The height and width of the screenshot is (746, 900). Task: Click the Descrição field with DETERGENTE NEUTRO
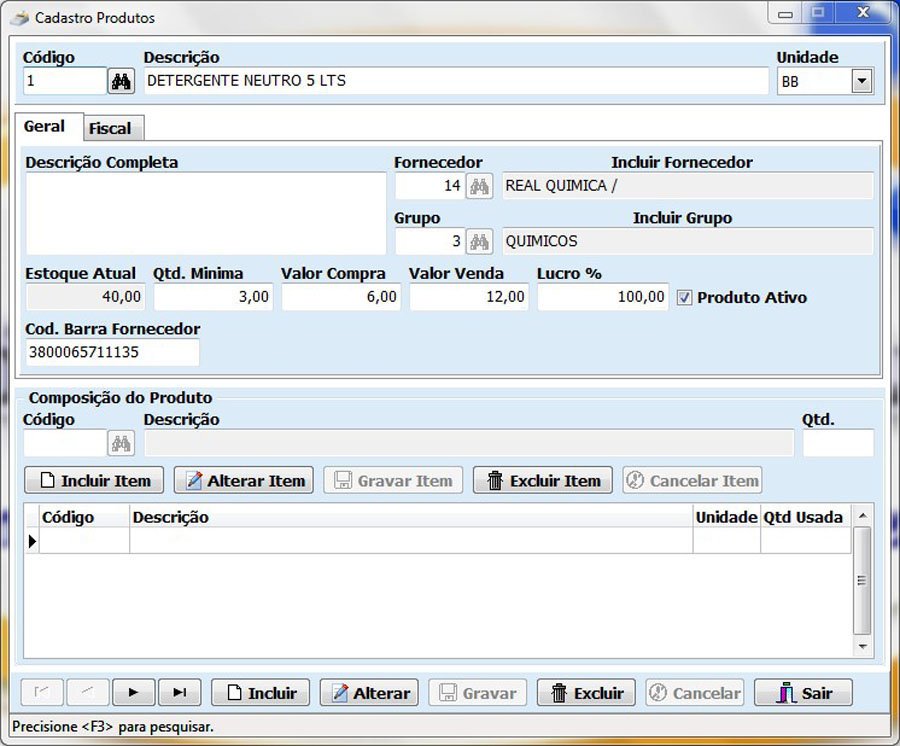(456, 81)
